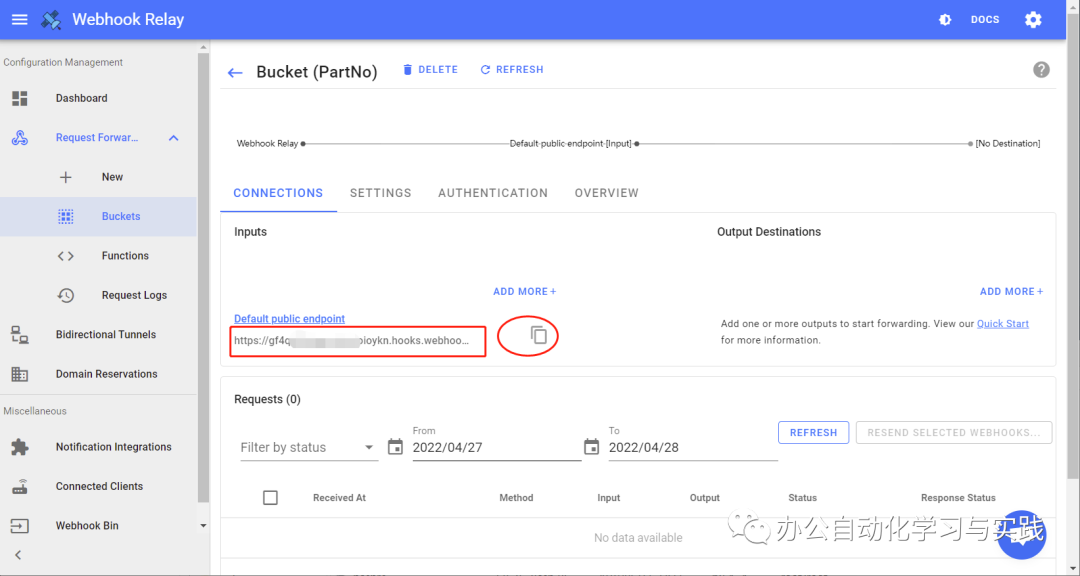
Task: Switch to the OVERVIEW tab
Action: (x=607, y=193)
